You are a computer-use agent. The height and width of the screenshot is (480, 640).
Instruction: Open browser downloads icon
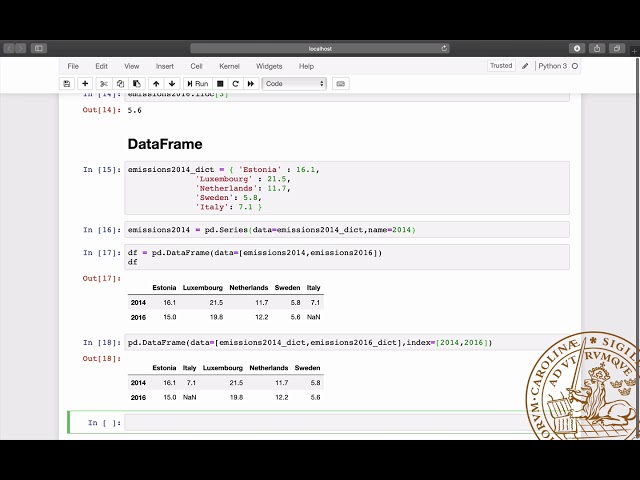pos(577,49)
